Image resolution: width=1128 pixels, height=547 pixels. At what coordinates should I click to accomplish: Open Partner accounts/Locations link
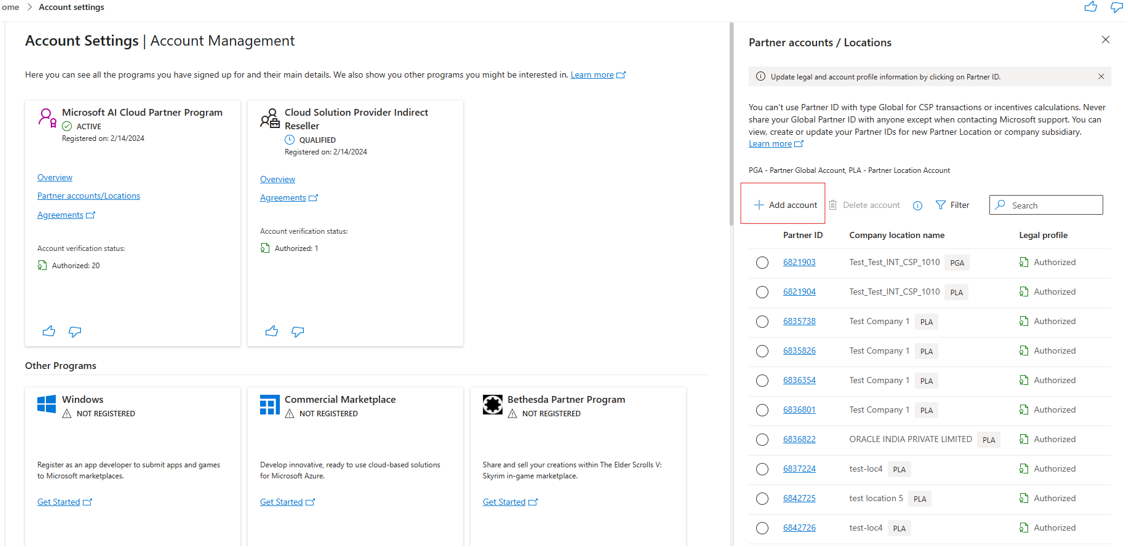pyautogui.click(x=88, y=196)
